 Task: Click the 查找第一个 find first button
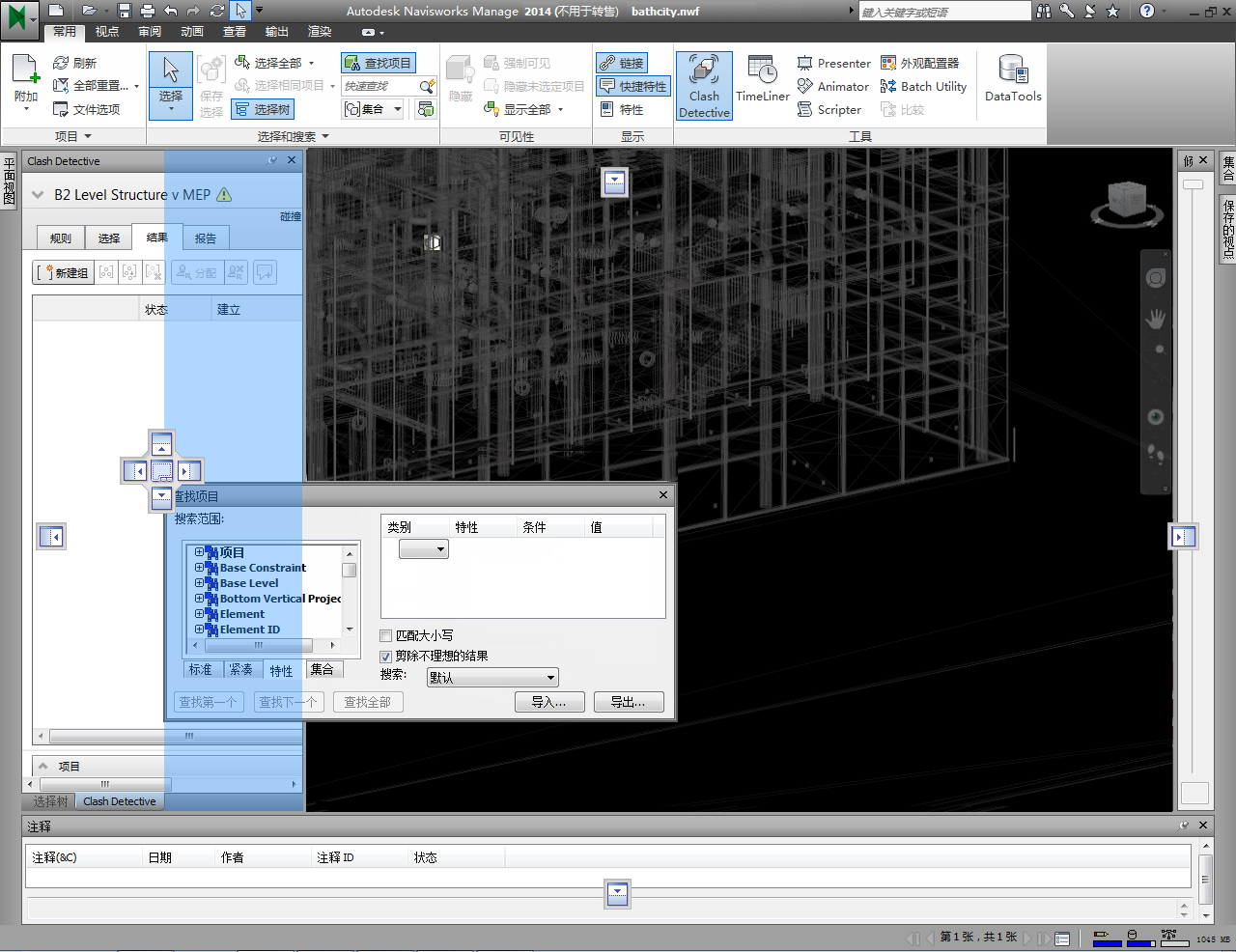tap(209, 702)
